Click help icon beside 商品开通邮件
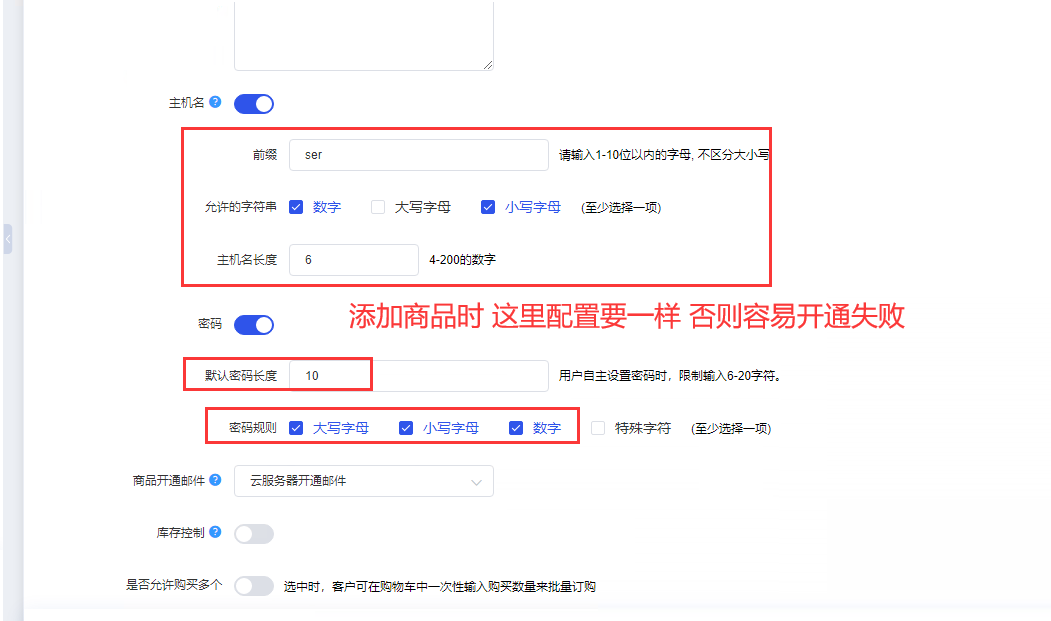 point(215,479)
